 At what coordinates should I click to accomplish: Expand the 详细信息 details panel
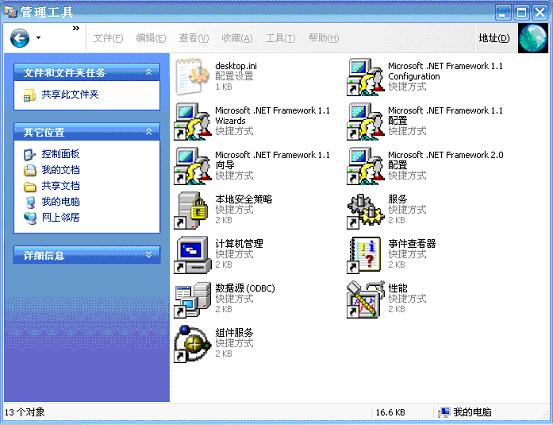(x=149, y=255)
